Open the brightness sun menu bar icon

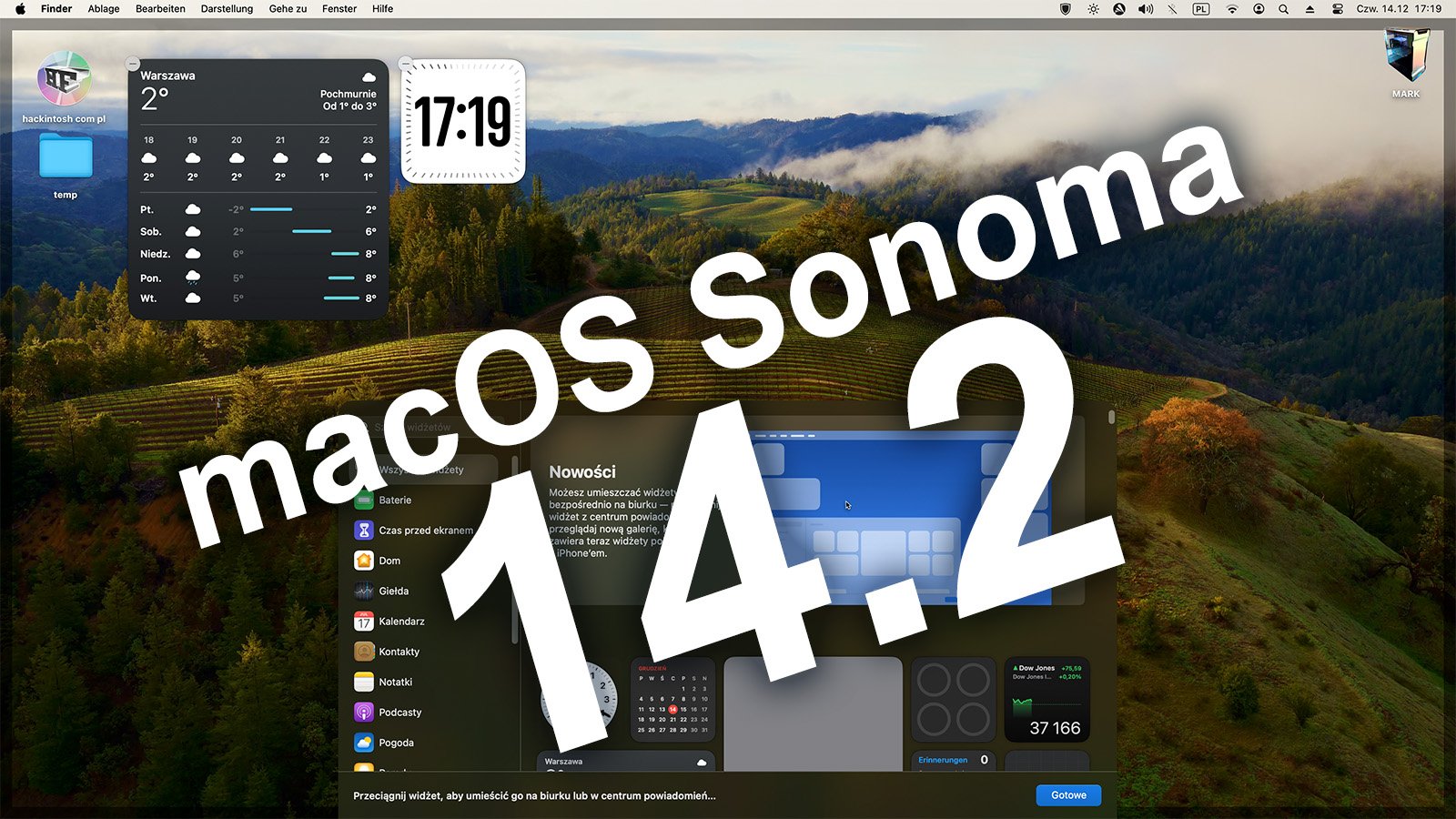click(1093, 9)
